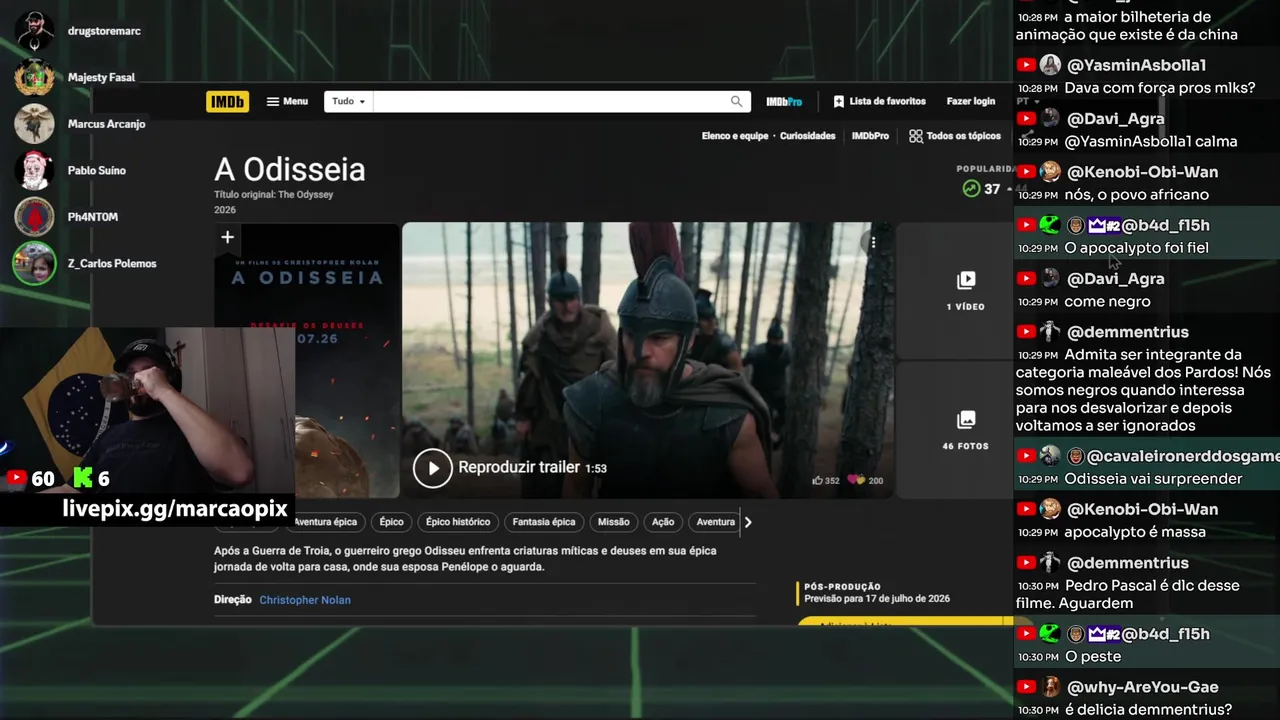1280x720 pixels.
Task: Click livepix.gg/marcaopix text
Action: click(x=175, y=508)
